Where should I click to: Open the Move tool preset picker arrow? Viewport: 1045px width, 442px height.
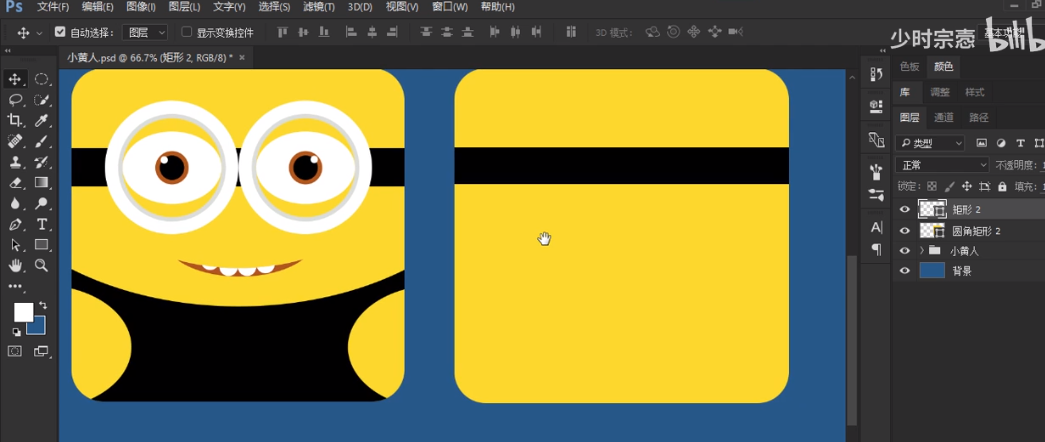(x=39, y=33)
